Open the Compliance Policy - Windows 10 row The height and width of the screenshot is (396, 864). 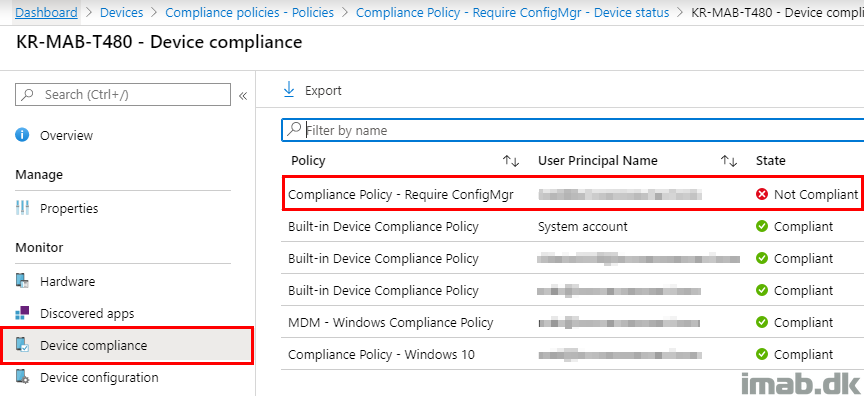point(572,354)
